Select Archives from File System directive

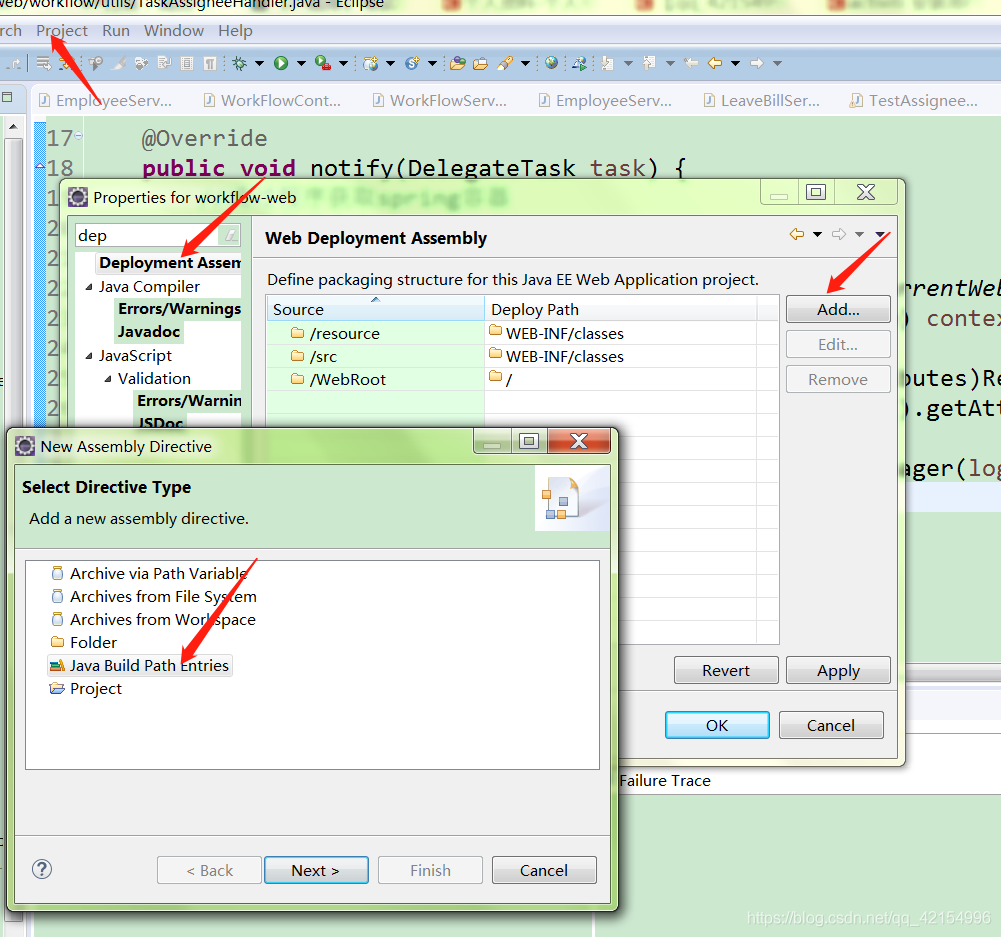(x=153, y=596)
